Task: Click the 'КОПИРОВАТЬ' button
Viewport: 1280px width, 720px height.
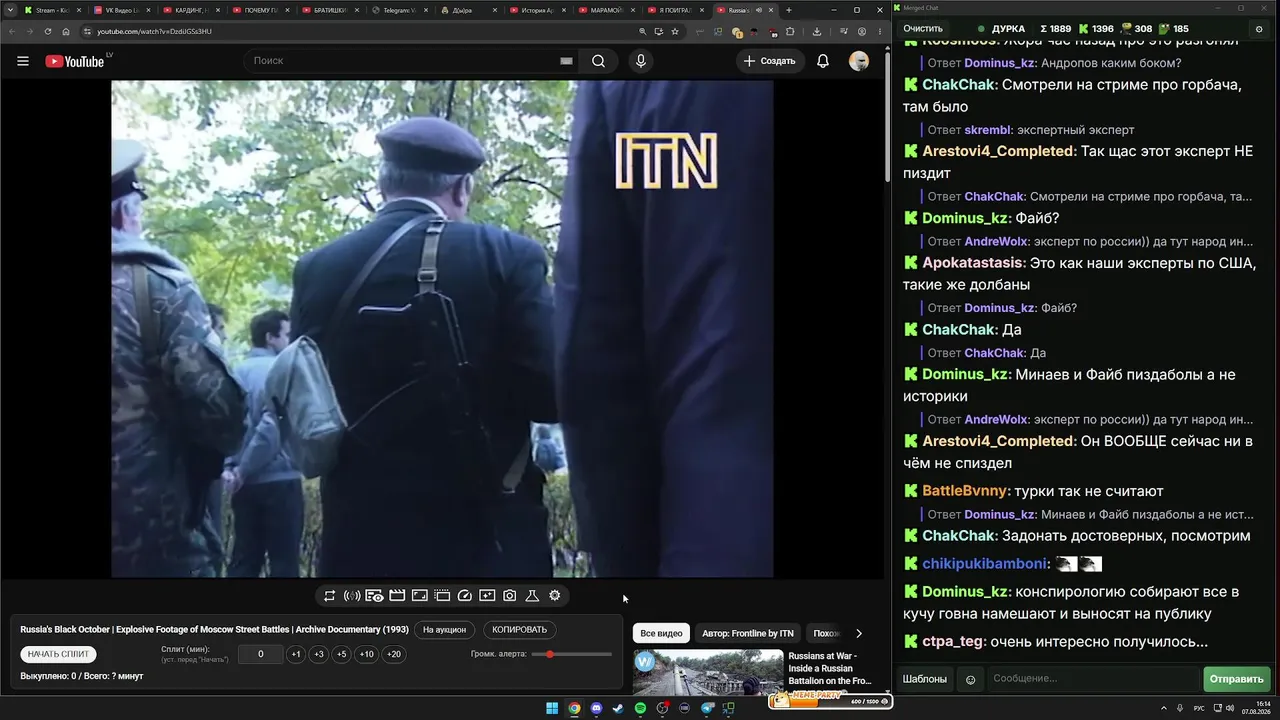Action: (520, 630)
